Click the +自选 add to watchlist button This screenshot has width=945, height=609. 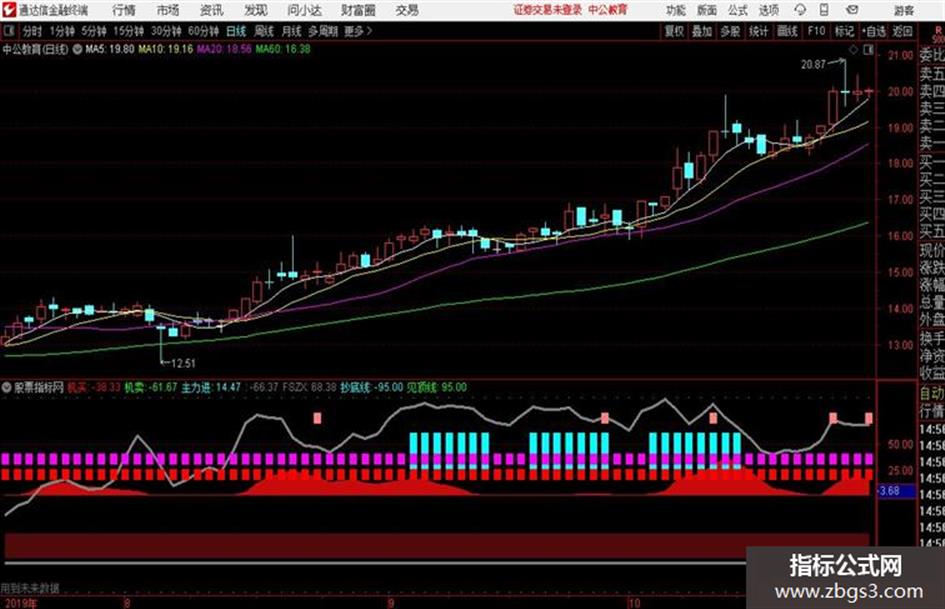coord(874,31)
